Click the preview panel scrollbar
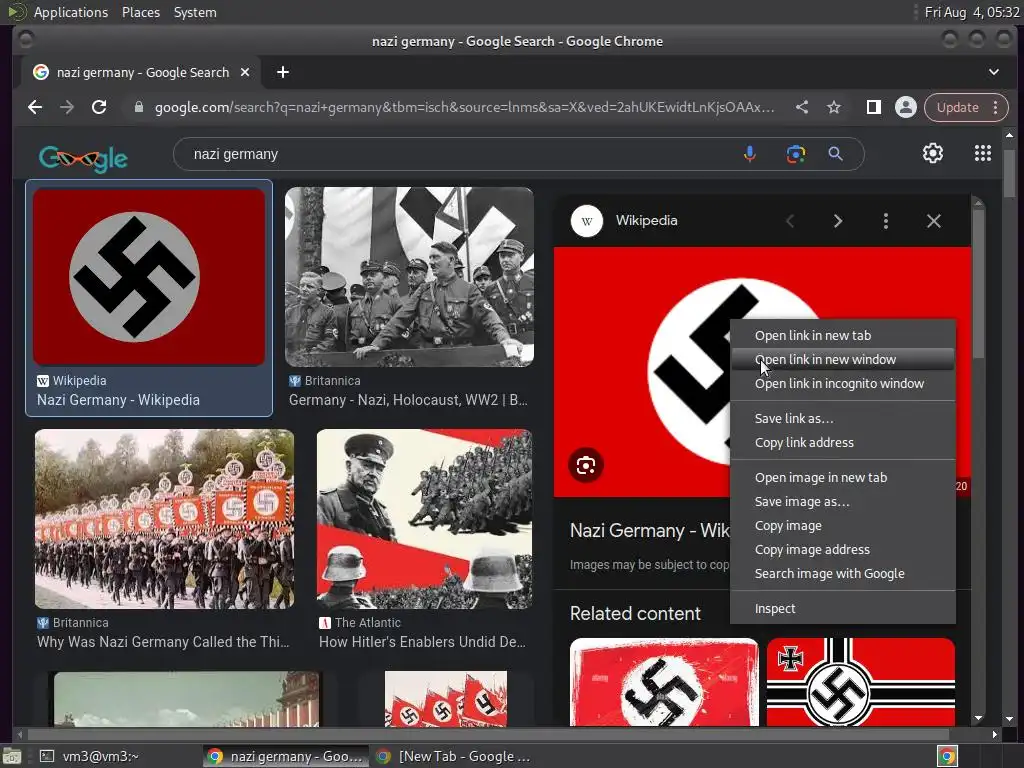Viewport: 1024px width, 768px height. click(x=978, y=284)
